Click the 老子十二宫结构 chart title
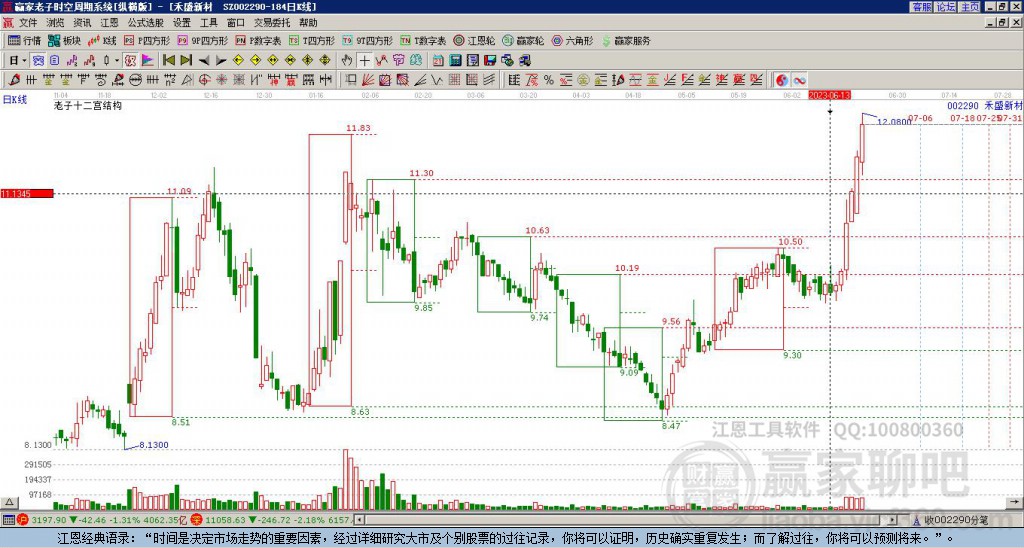This screenshot has width=1024, height=548. 88,105
